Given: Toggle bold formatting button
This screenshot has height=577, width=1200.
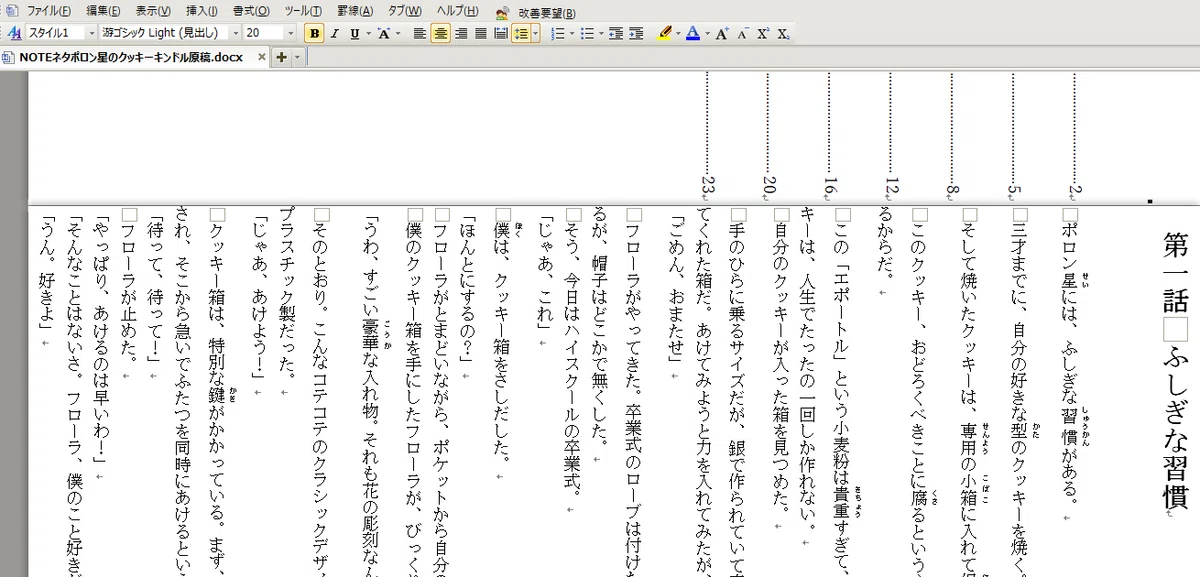Looking at the screenshot, I should [x=315, y=33].
